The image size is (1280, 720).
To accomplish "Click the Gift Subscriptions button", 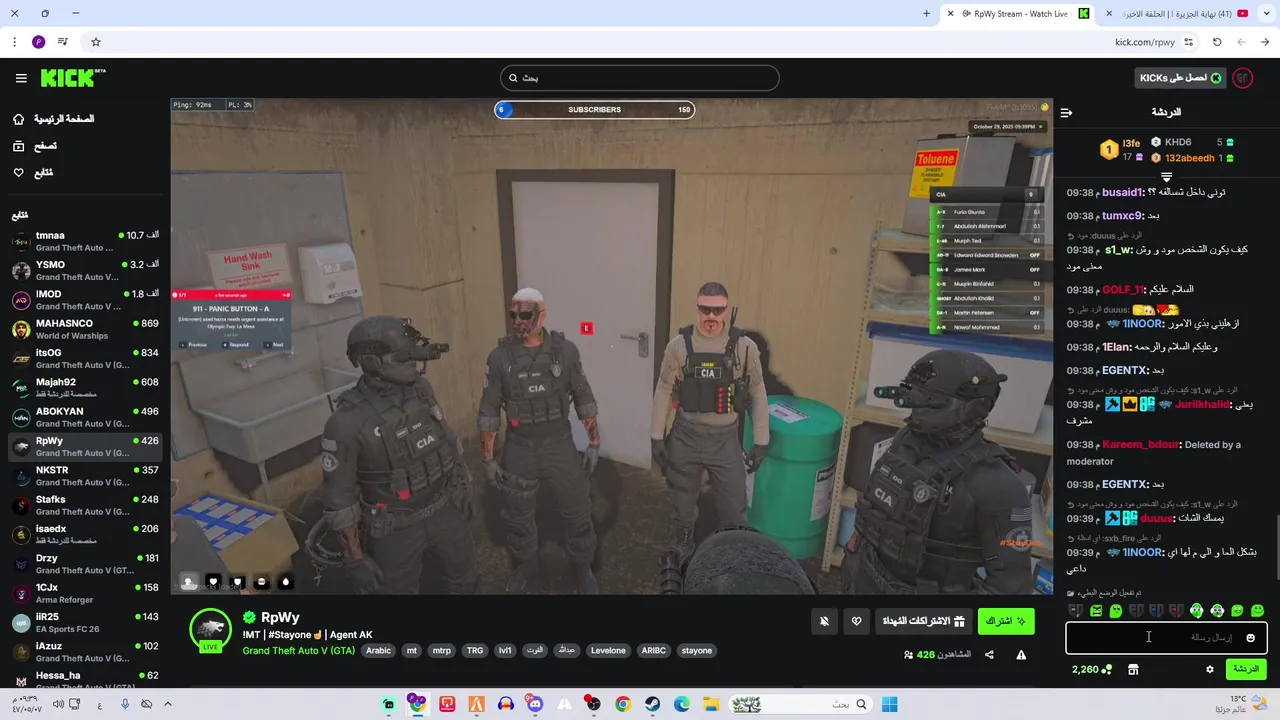I will 923,621.
